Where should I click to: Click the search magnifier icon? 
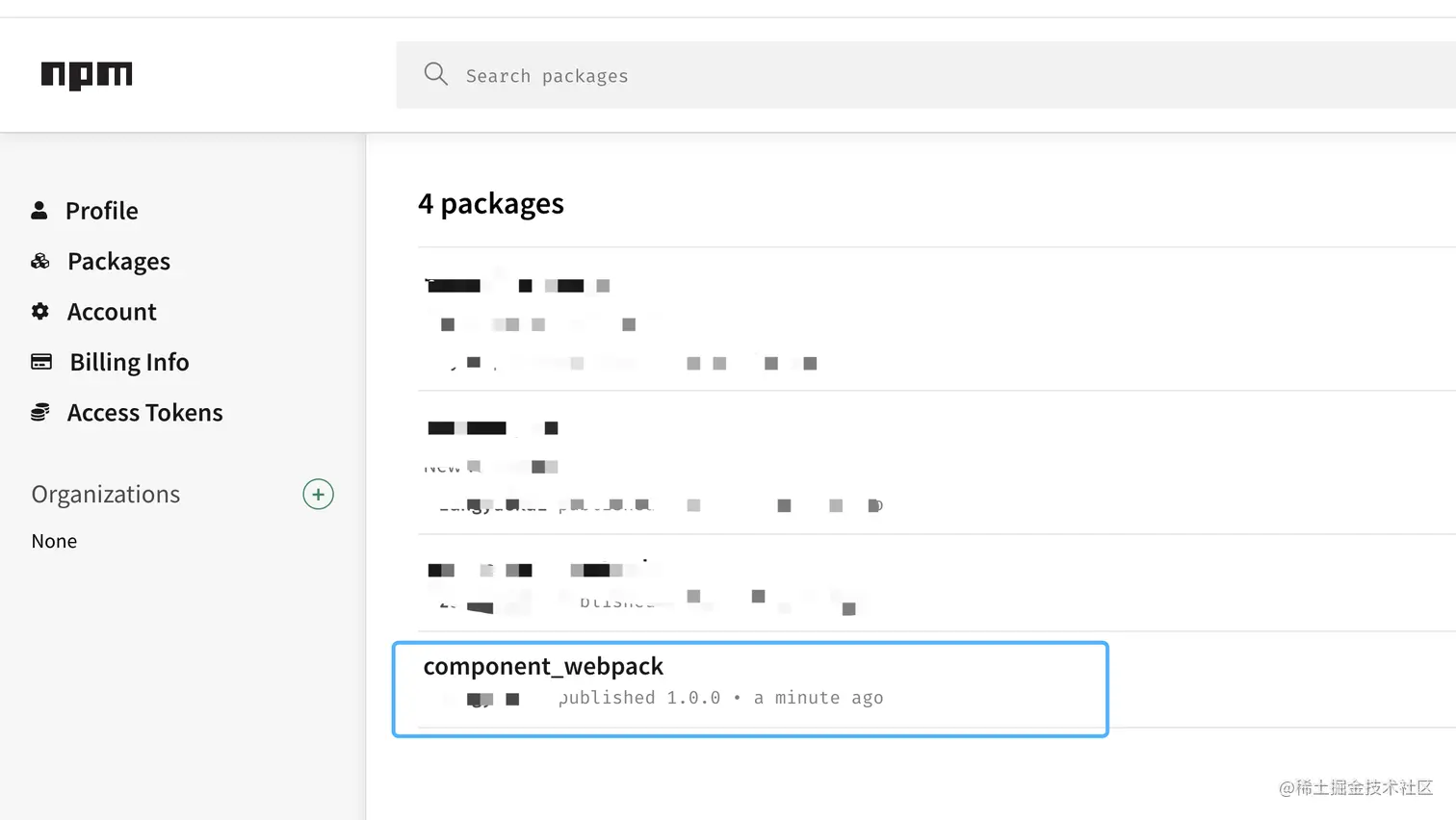point(435,74)
